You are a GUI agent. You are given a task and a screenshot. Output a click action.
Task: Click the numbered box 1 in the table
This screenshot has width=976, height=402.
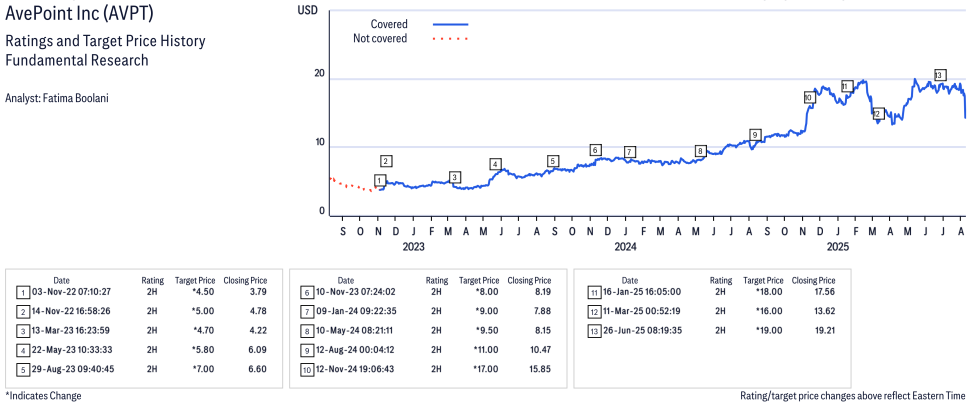point(22,292)
